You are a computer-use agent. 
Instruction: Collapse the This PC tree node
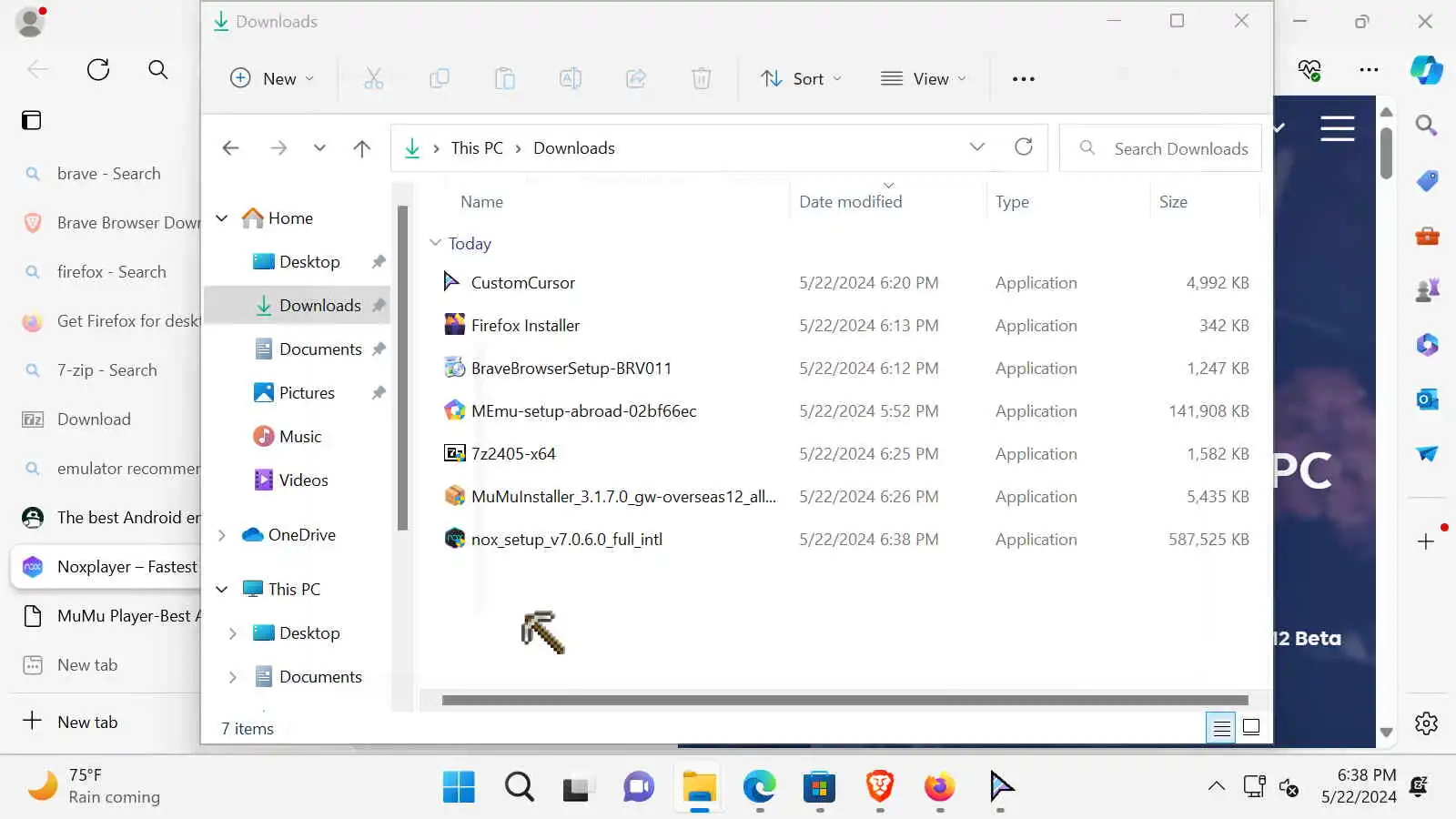click(x=222, y=590)
